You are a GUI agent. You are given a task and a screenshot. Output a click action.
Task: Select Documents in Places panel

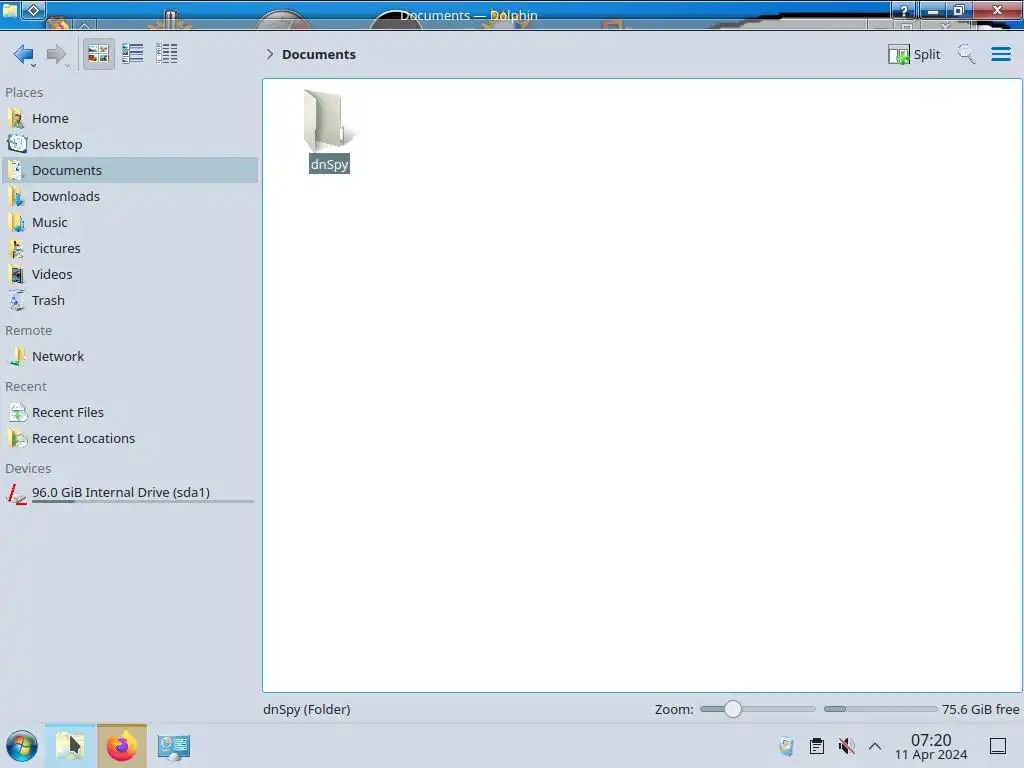(x=129, y=170)
